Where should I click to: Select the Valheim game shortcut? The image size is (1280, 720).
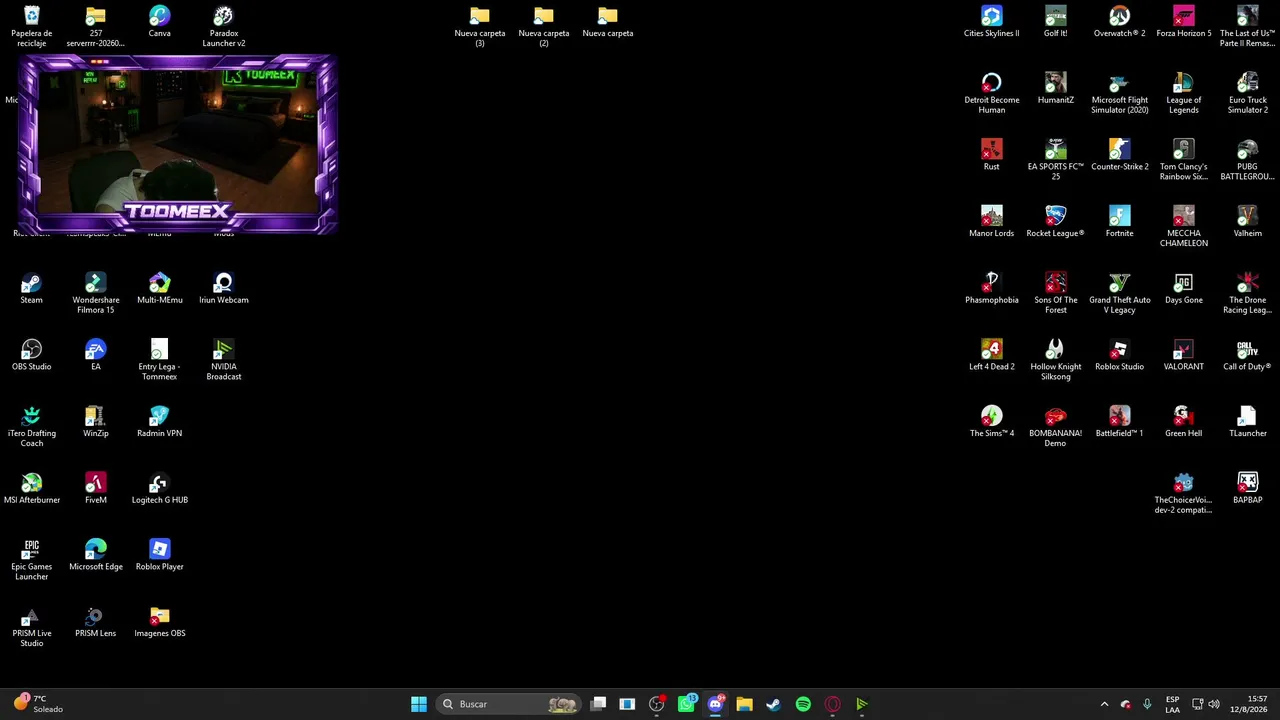[1248, 222]
